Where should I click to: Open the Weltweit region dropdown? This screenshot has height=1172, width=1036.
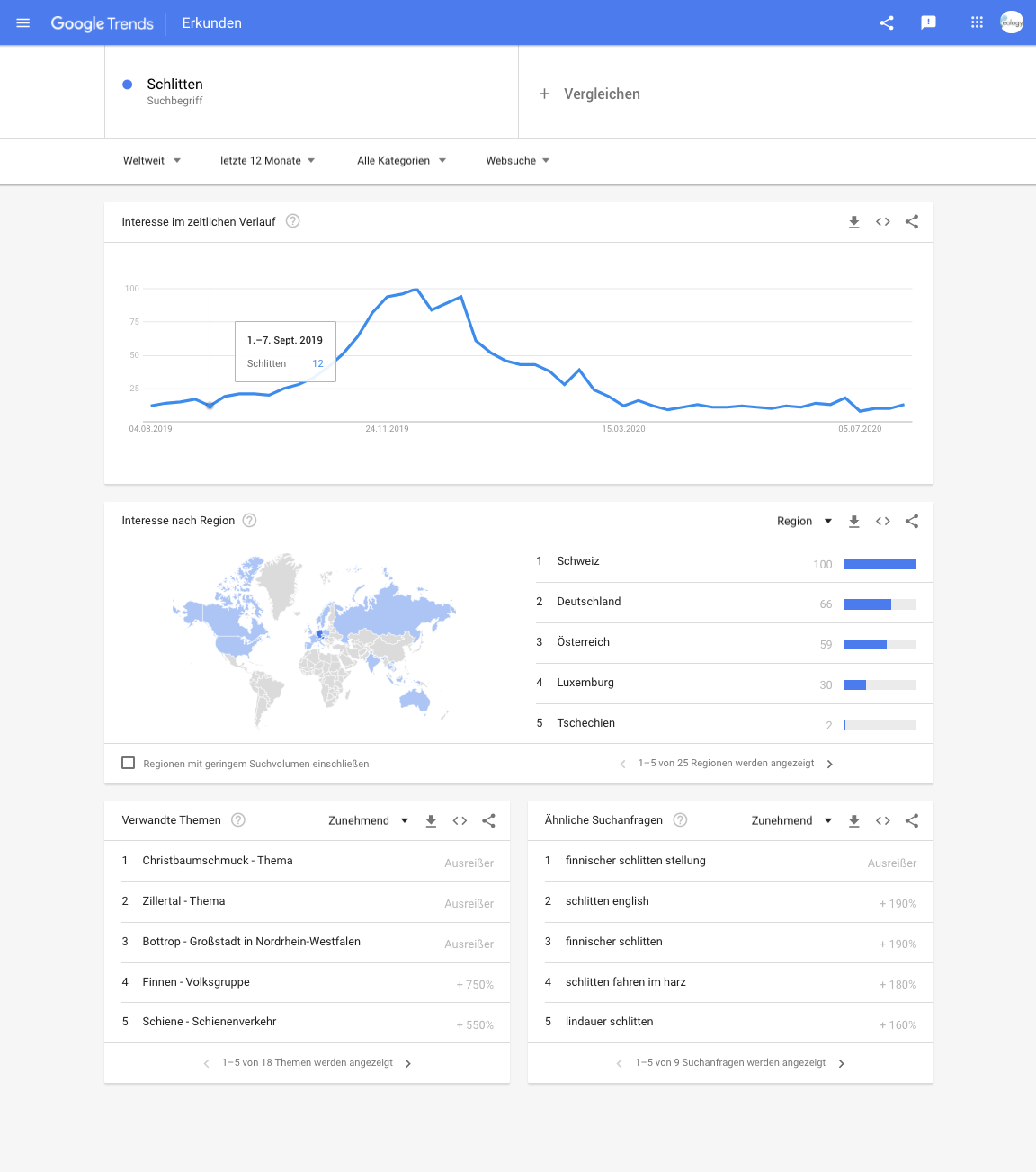(152, 161)
